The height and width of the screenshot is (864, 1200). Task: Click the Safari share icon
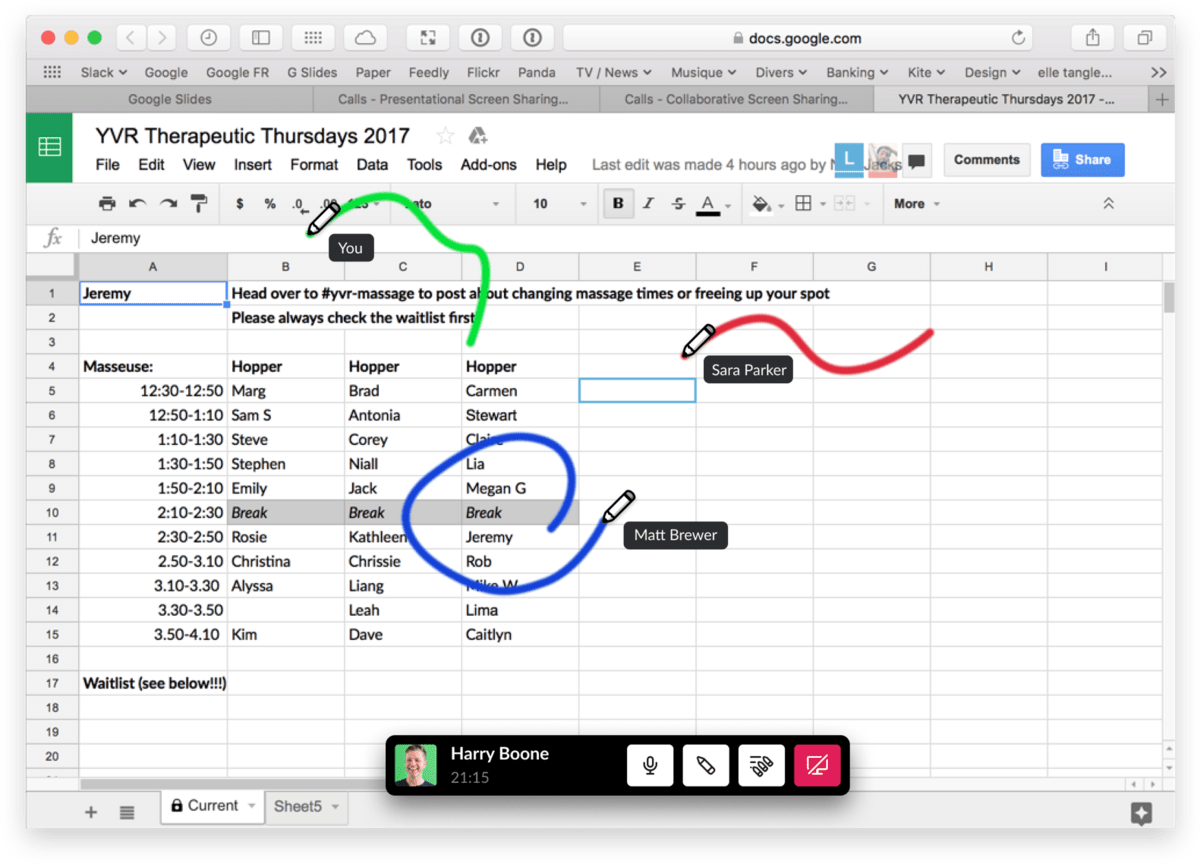(1093, 38)
